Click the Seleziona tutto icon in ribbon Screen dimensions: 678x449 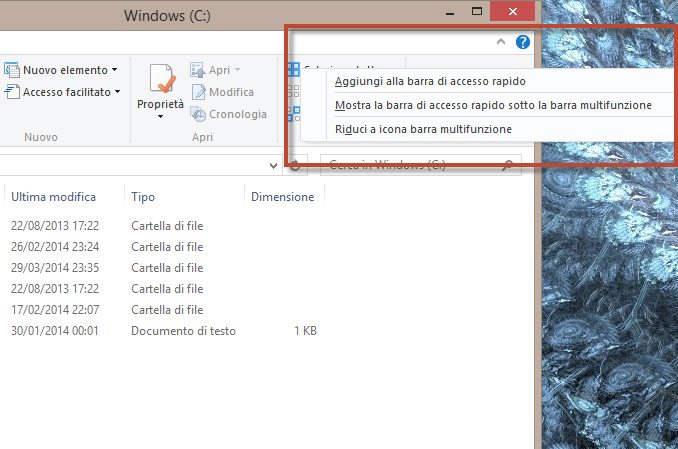[294, 70]
